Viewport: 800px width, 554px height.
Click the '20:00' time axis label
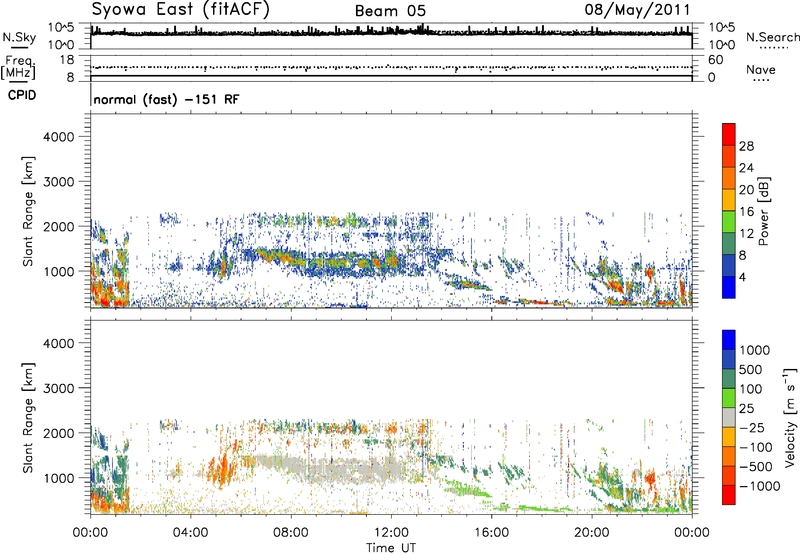tap(592, 533)
